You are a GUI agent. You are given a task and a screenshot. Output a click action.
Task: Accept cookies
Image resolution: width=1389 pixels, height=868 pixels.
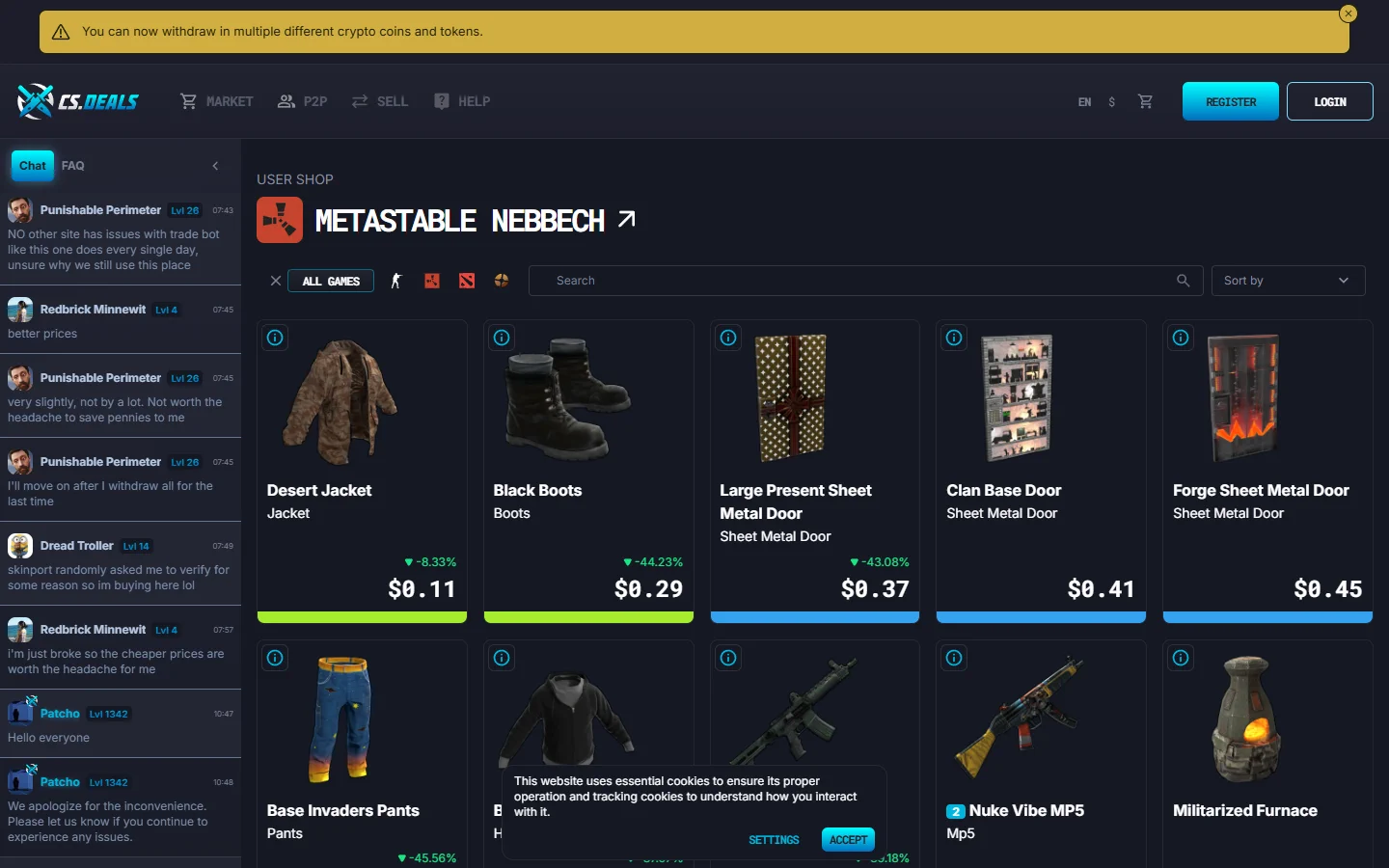pyautogui.click(x=849, y=840)
